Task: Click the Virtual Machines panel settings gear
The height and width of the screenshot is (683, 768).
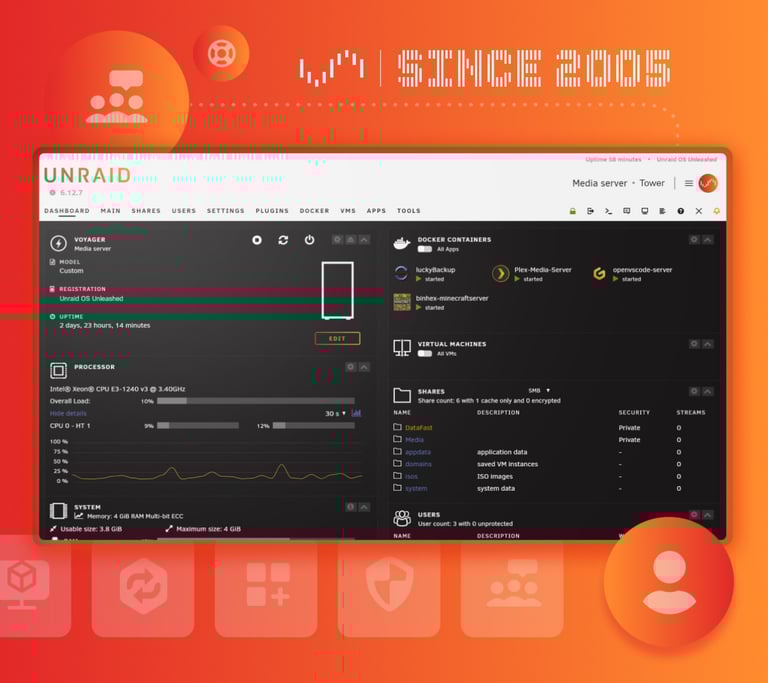Action: pyautogui.click(x=694, y=344)
